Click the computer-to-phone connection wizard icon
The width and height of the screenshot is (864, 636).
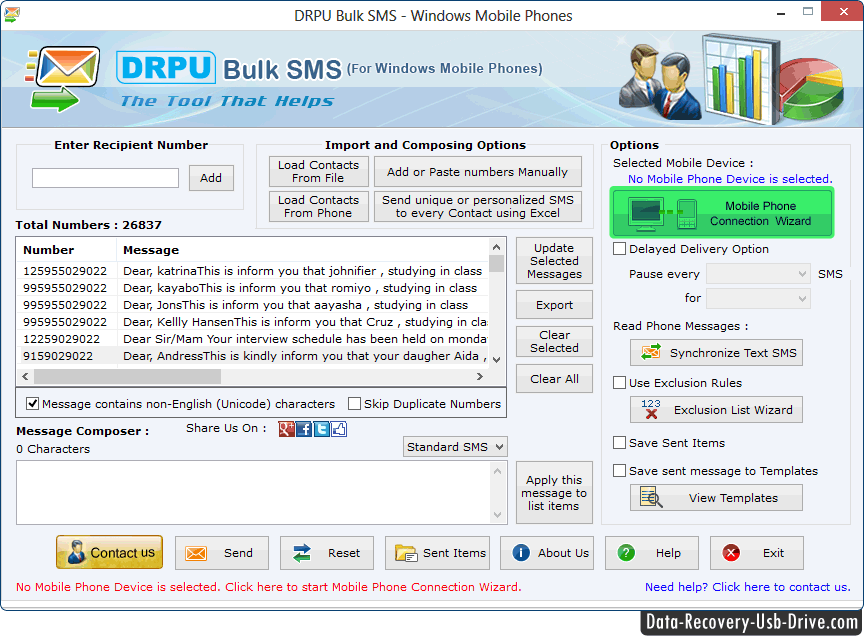(663, 214)
